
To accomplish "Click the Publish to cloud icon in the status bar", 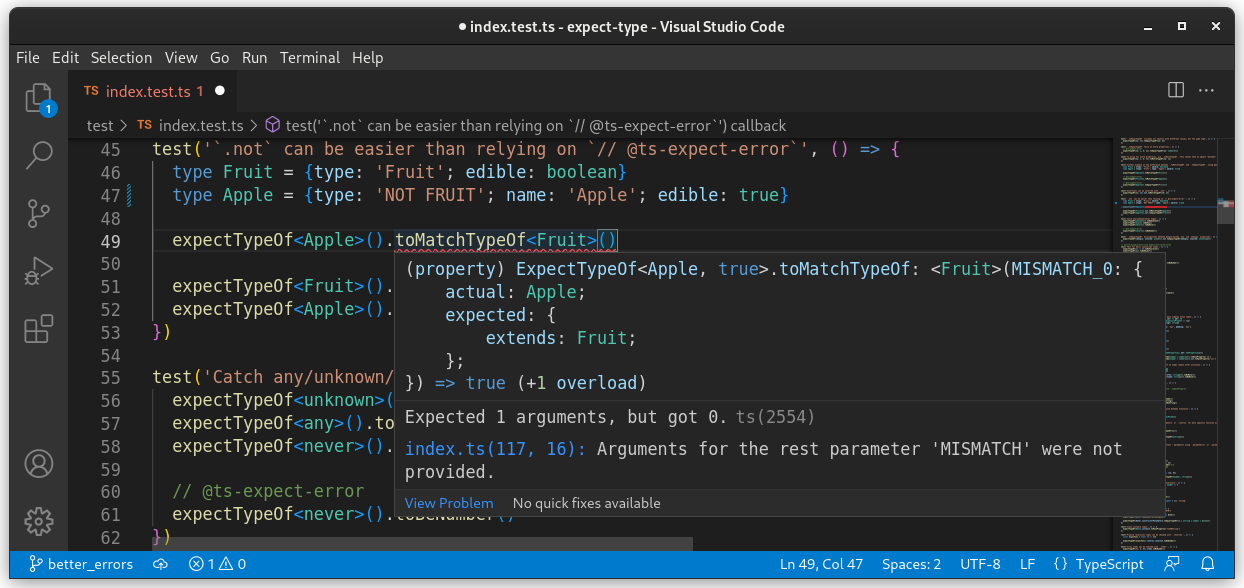I will (160, 564).
